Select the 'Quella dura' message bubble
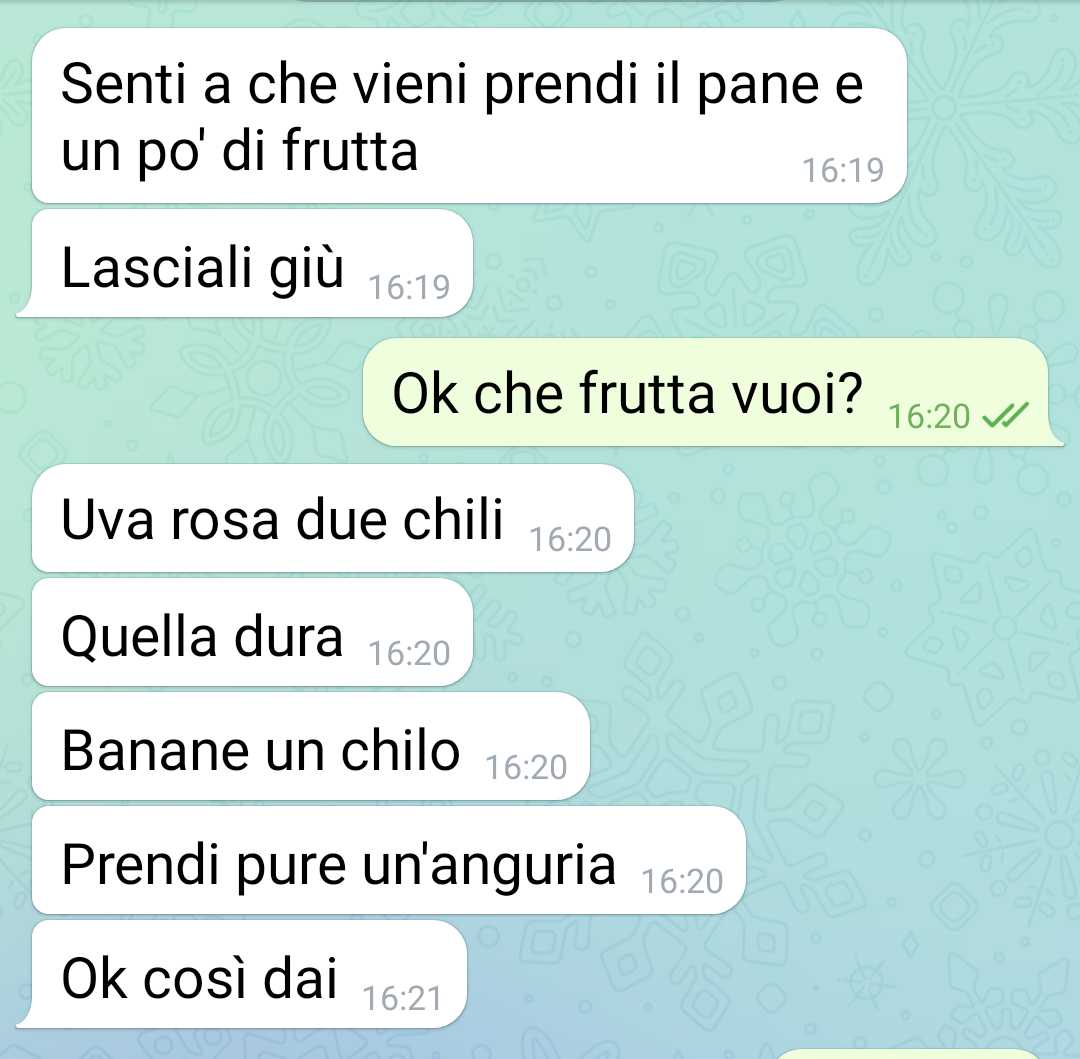The width and height of the screenshot is (1080, 1059). [x=252, y=633]
